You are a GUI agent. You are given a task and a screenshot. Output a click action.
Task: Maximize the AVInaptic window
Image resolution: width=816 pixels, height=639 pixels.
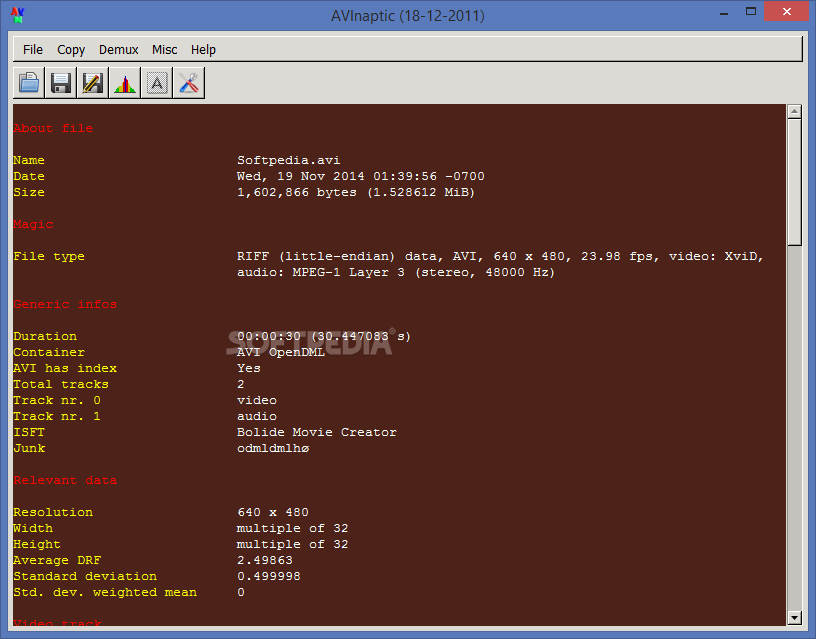[750, 11]
